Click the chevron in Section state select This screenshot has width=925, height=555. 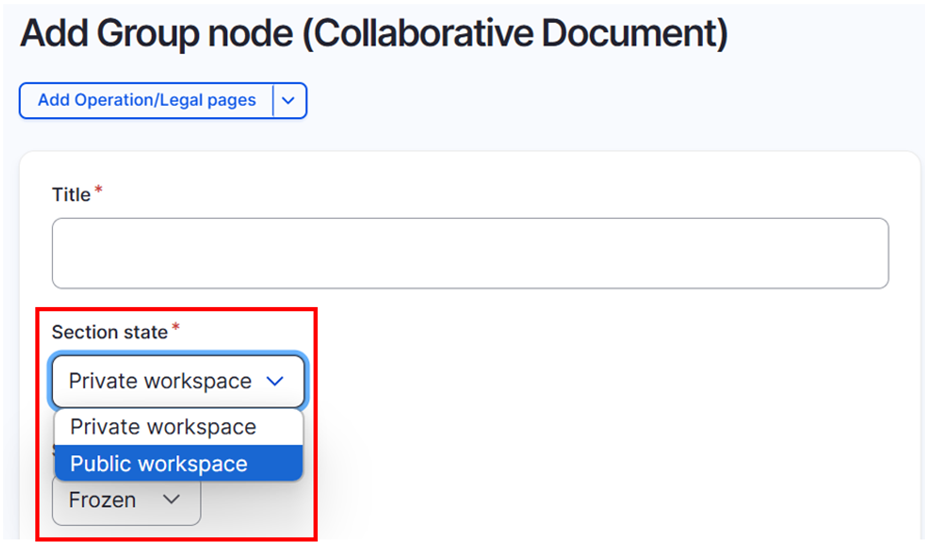coord(276,381)
